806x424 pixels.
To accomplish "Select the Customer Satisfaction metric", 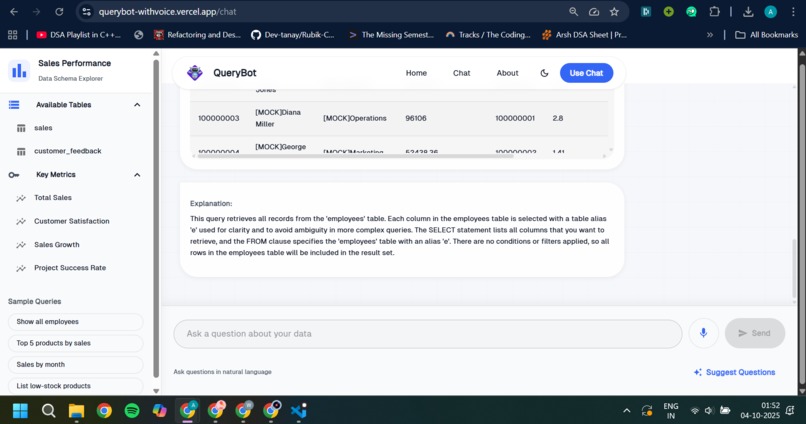I will tap(72, 222).
